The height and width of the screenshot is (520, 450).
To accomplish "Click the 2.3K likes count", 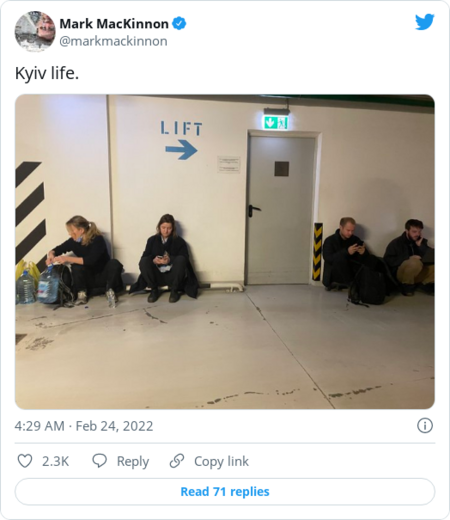I will coord(55,461).
